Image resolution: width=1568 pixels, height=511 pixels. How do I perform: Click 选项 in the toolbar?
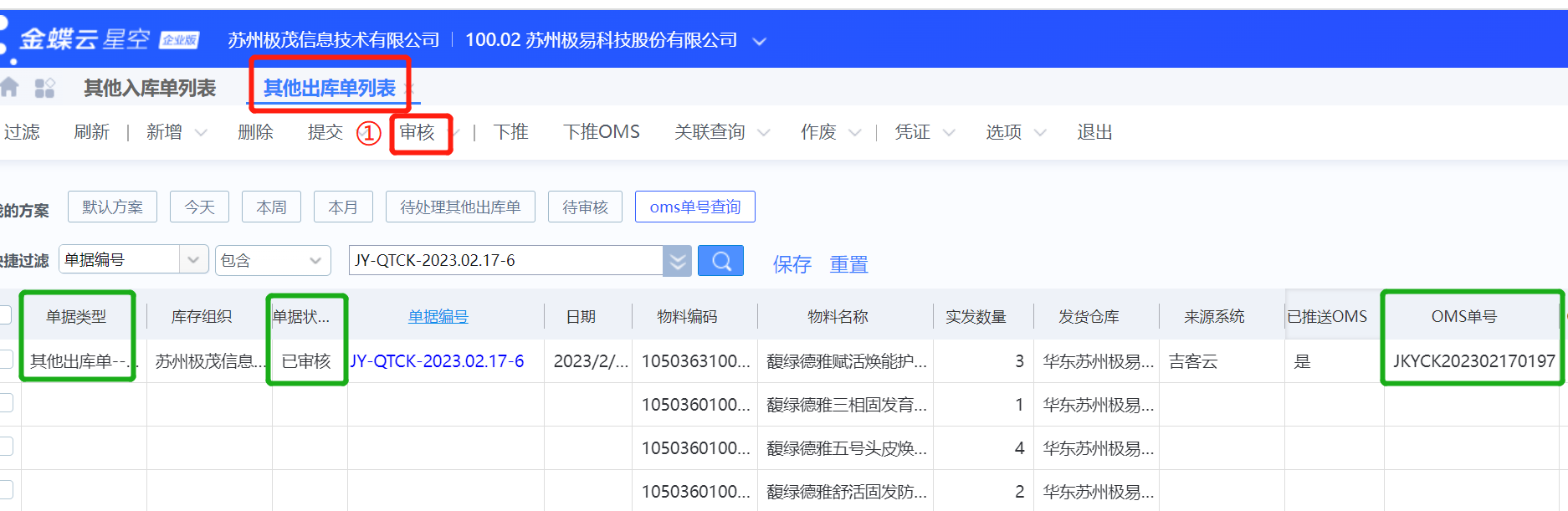(1003, 132)
